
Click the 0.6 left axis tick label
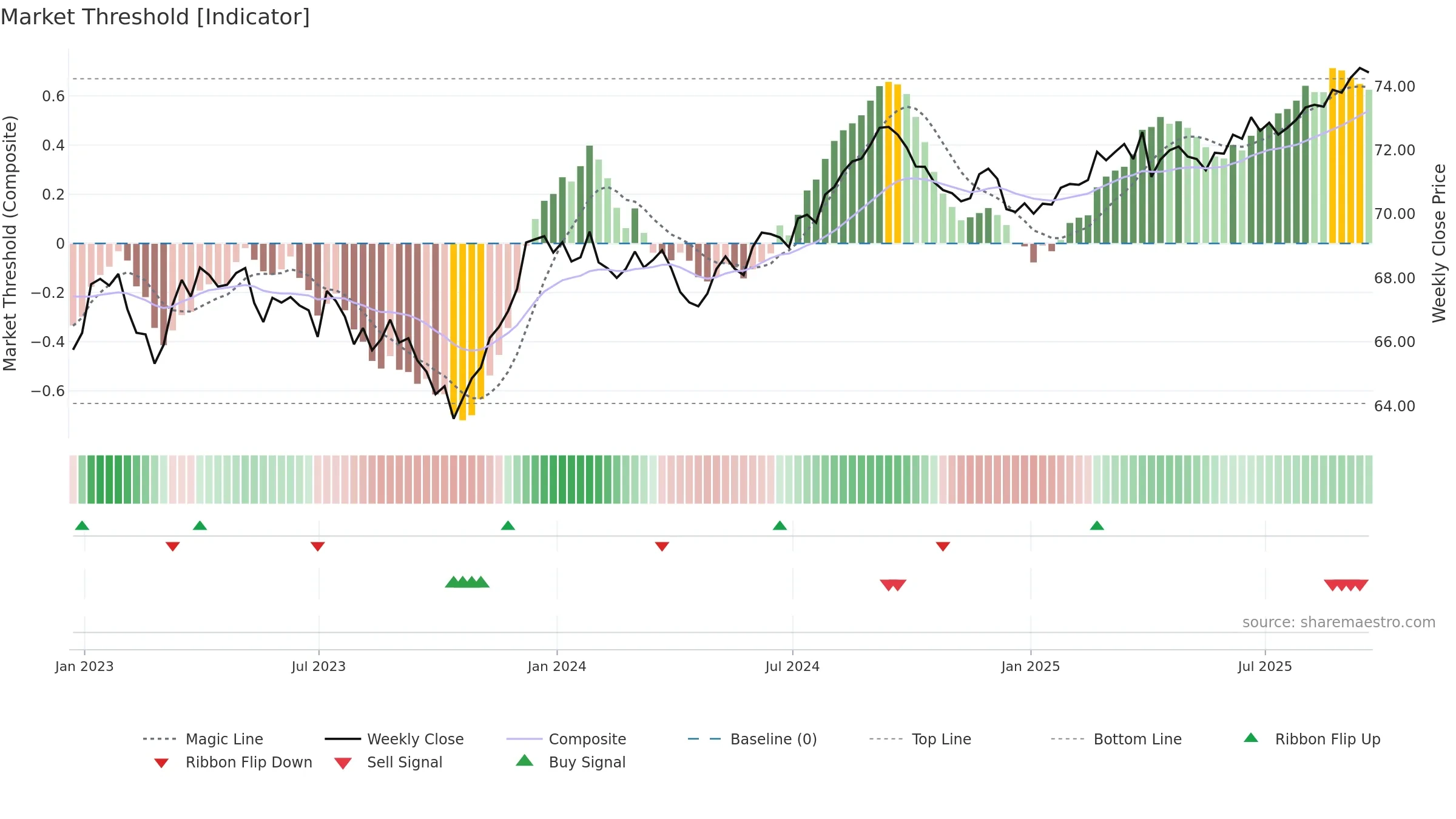coord(53,96)
